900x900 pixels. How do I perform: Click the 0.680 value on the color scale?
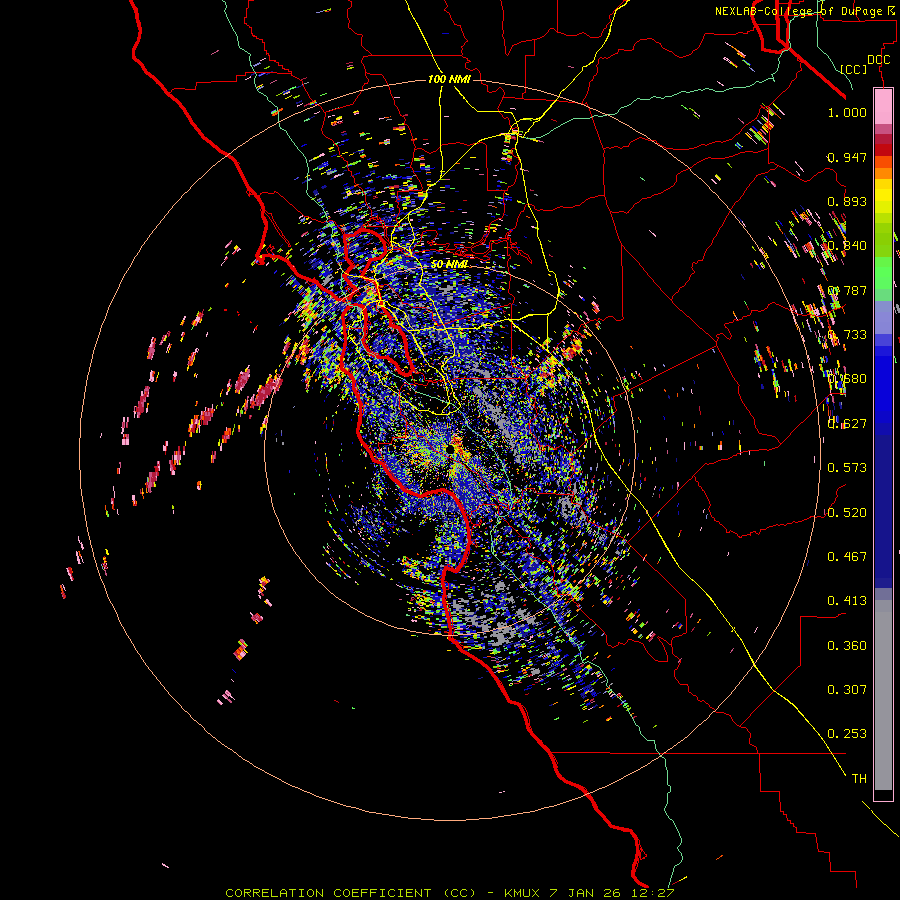click(x=847, y=379)
